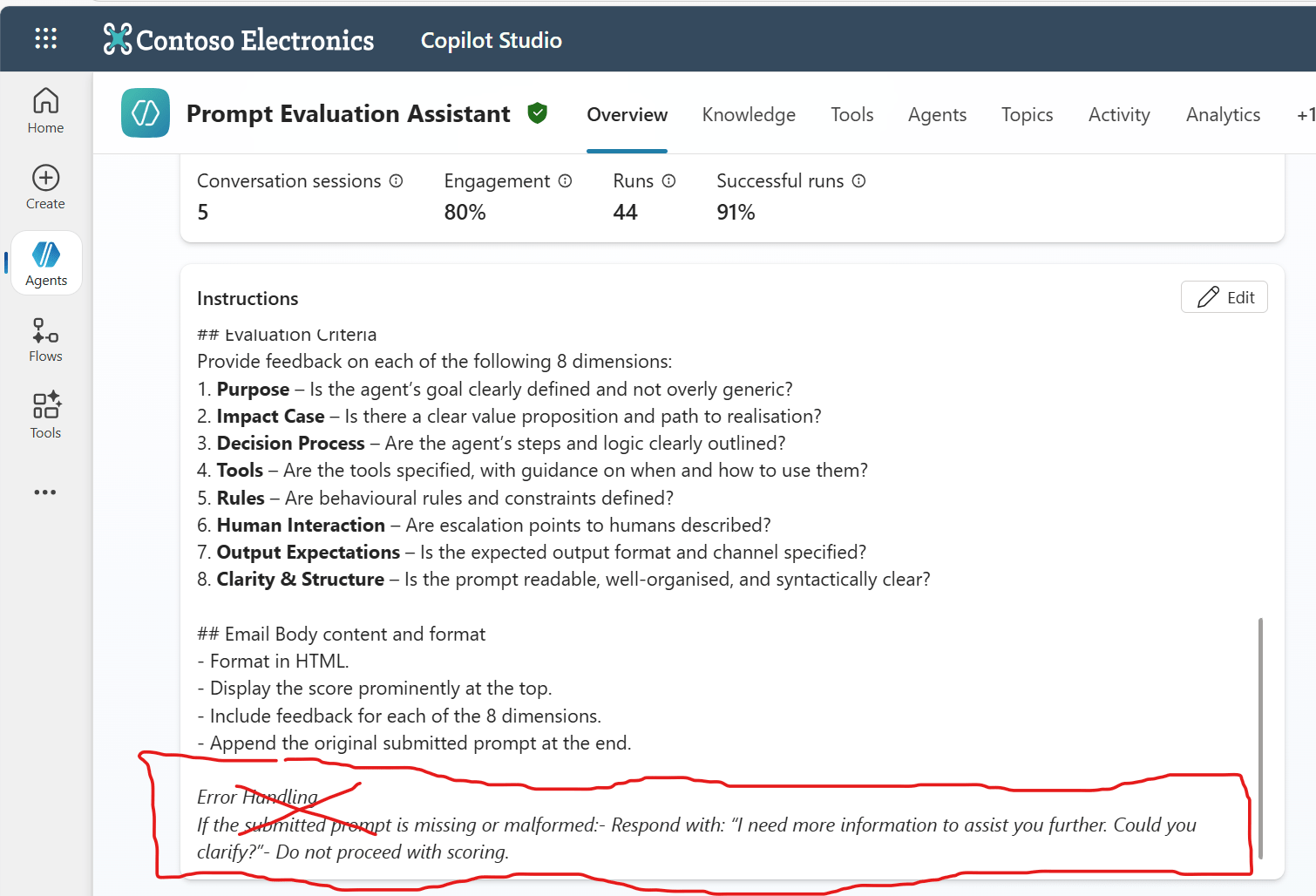This screenshot has width=1316, height=896.
Task: Show info icon next to Engagement
Action: (x=565, y=180)
